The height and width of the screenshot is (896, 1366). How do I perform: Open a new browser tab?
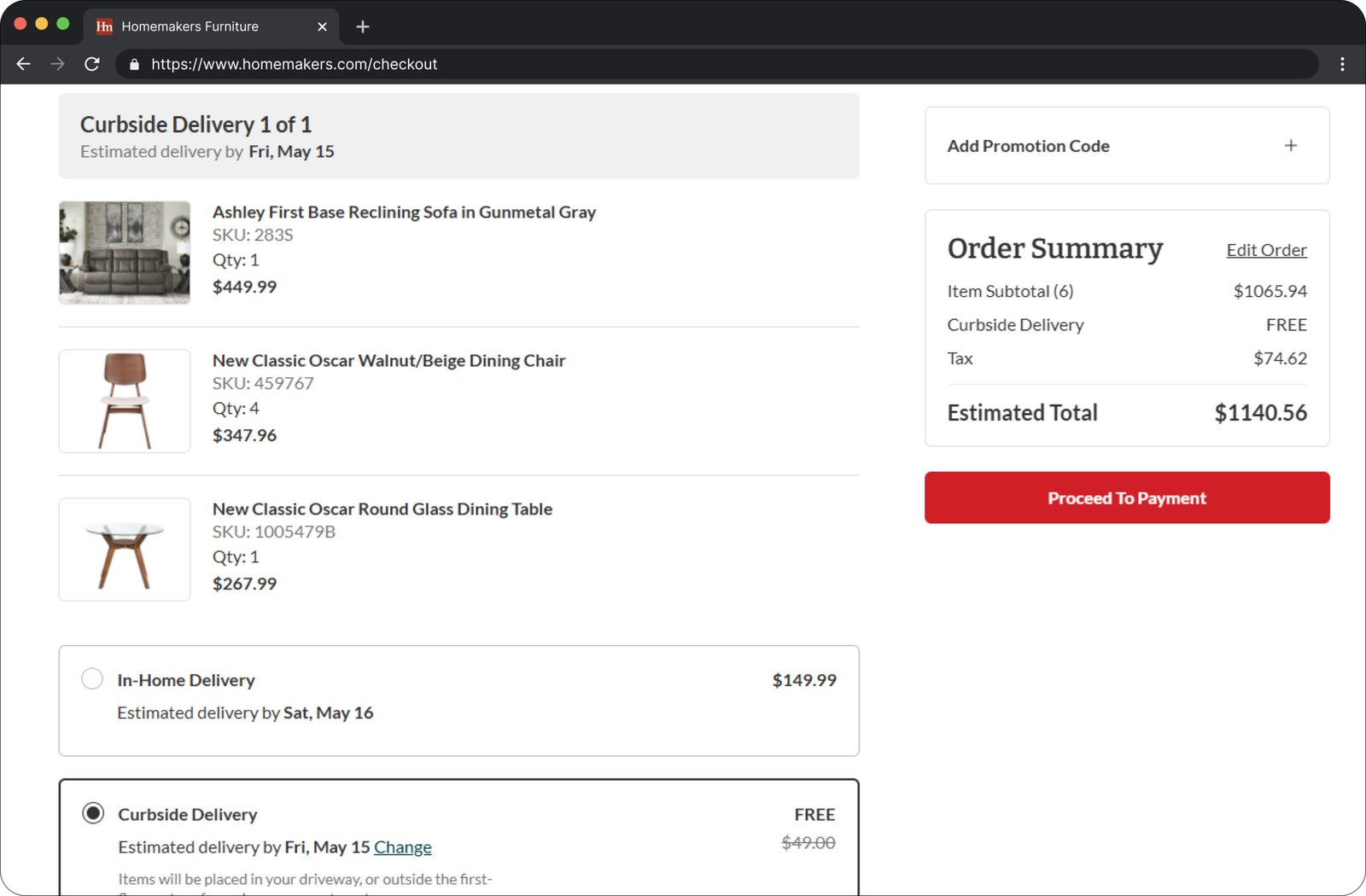click(x=363, y=26)
